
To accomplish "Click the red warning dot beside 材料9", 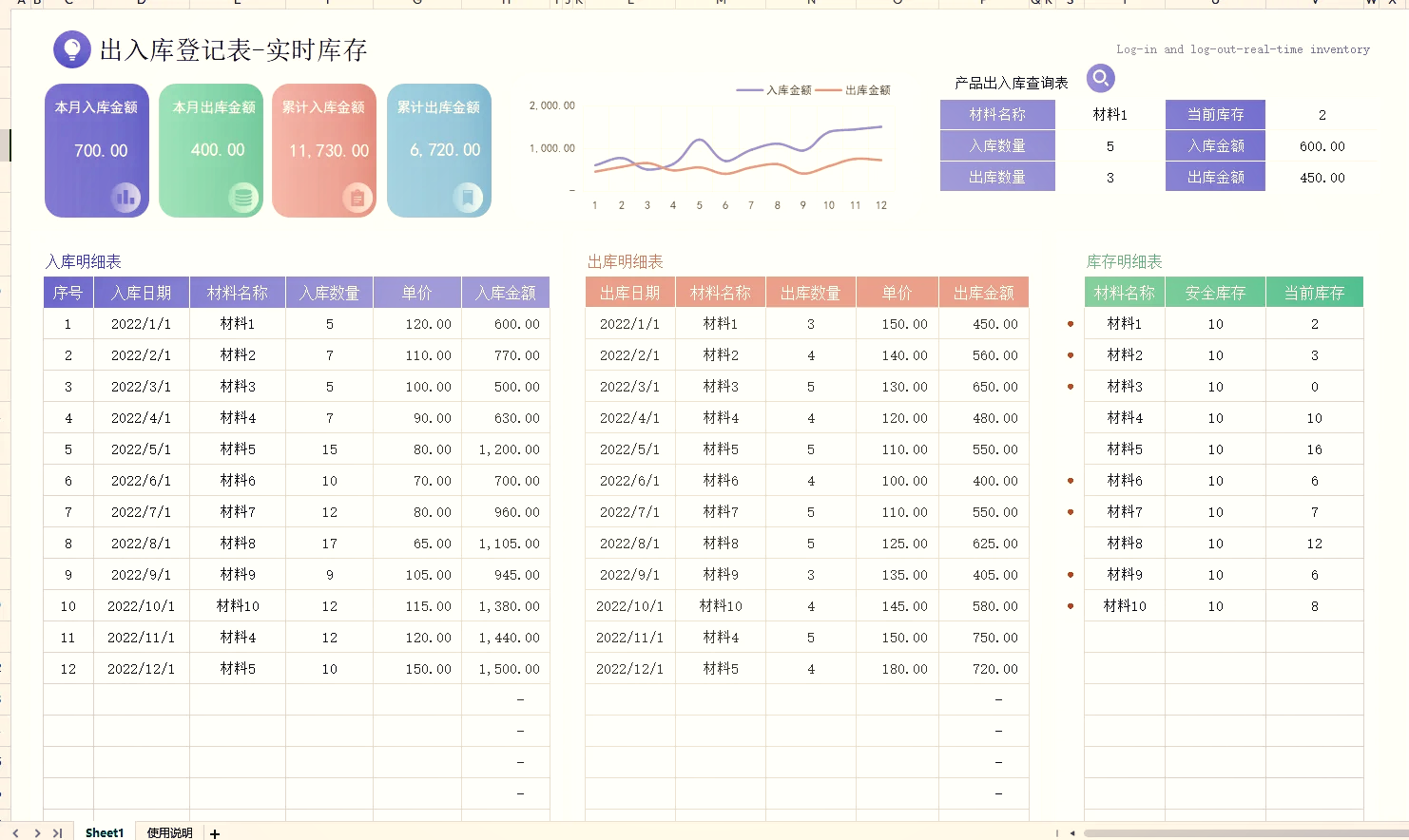I will coord(1071,575).
